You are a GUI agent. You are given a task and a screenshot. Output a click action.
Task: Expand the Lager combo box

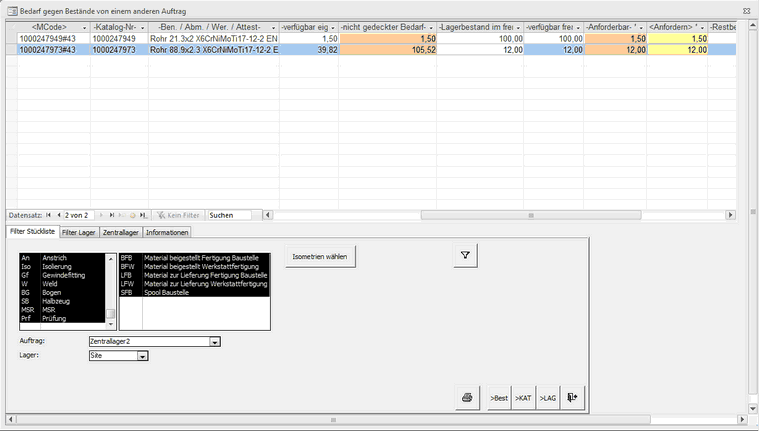(x=143, y=355)
